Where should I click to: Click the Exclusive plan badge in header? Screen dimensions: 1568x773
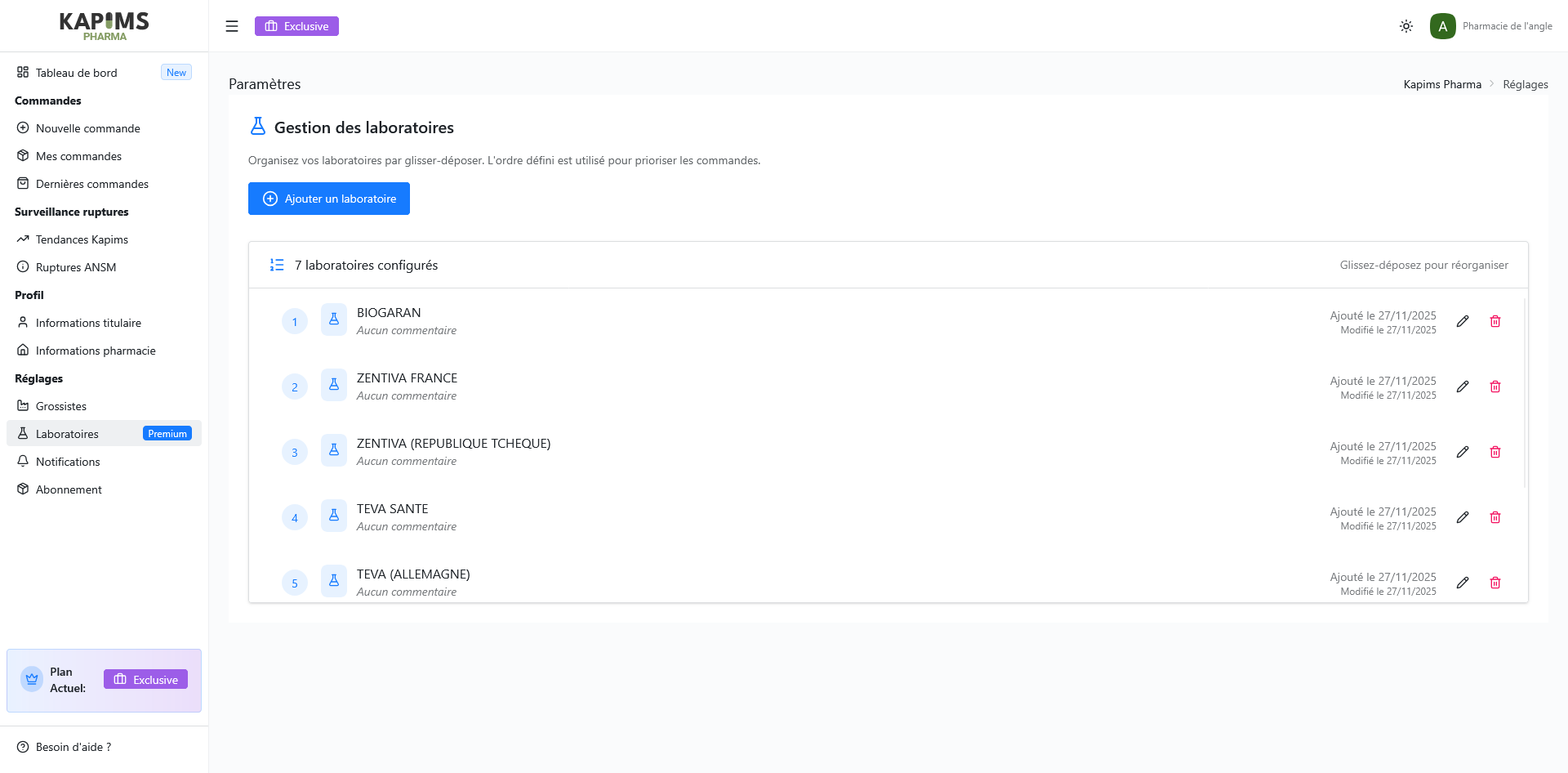(296, 26)
